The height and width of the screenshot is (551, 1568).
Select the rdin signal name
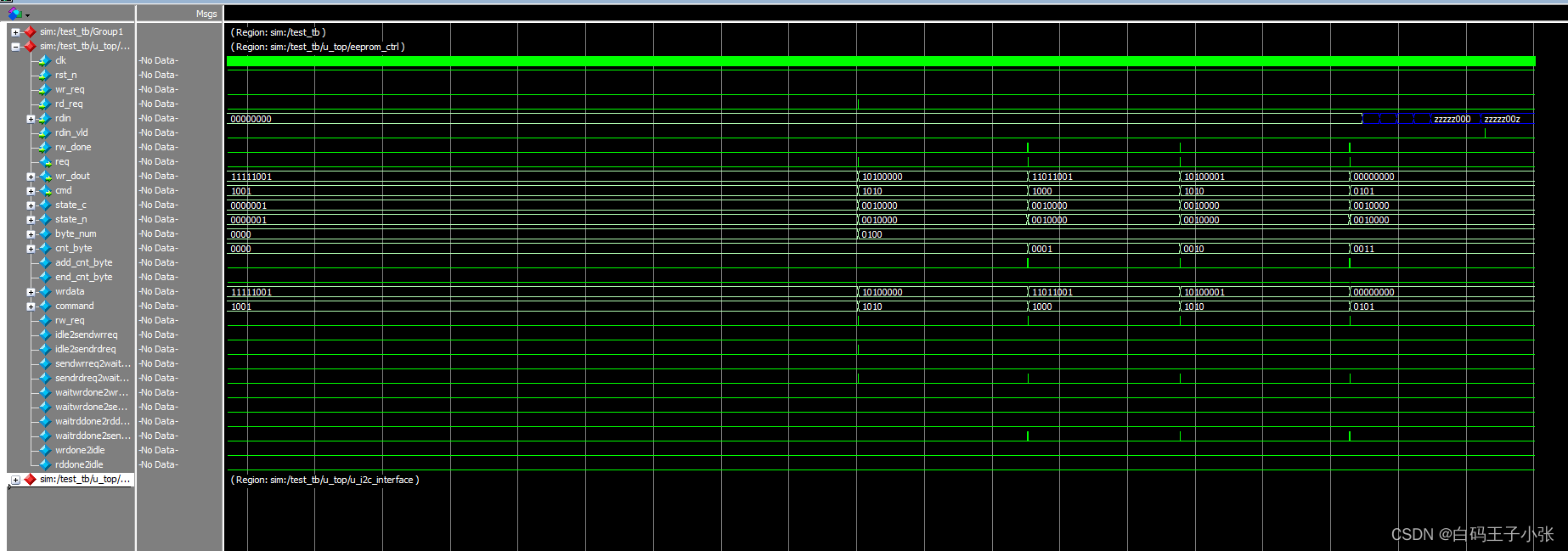63,118
